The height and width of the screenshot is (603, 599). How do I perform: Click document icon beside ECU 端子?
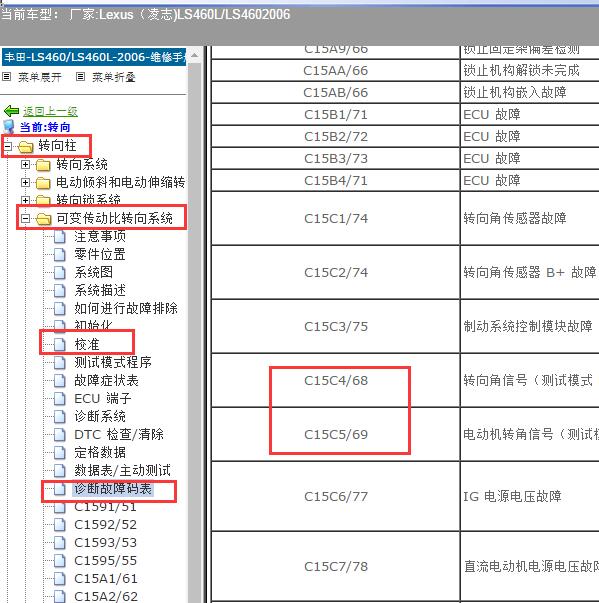pos(60,399)
